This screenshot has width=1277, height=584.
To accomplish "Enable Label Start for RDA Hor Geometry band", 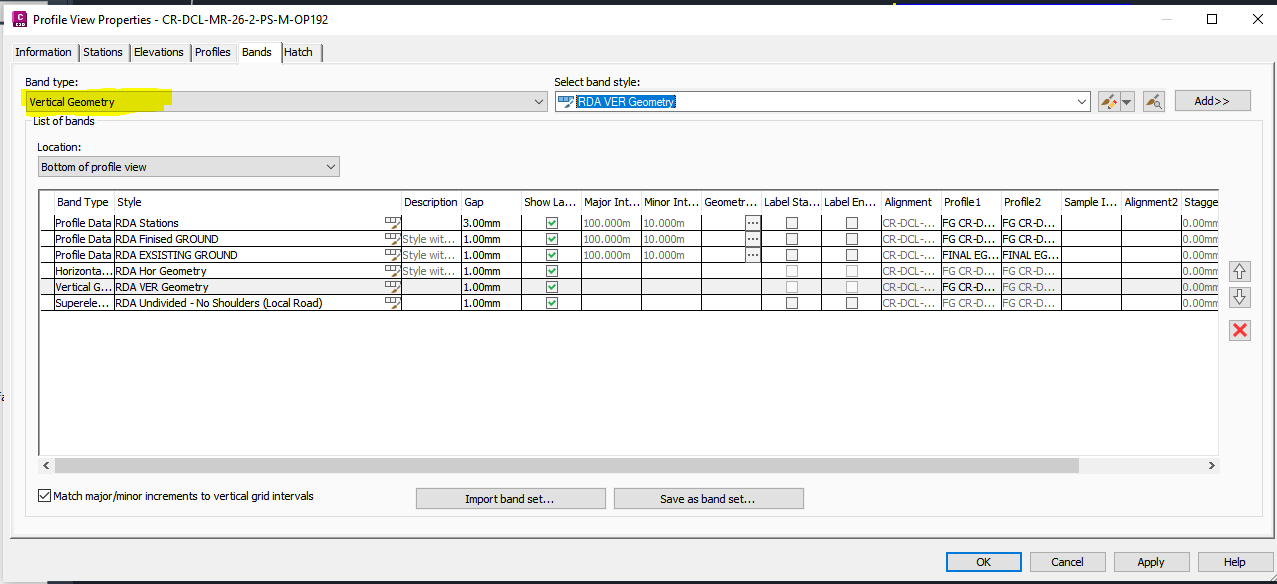I will 790,270.
